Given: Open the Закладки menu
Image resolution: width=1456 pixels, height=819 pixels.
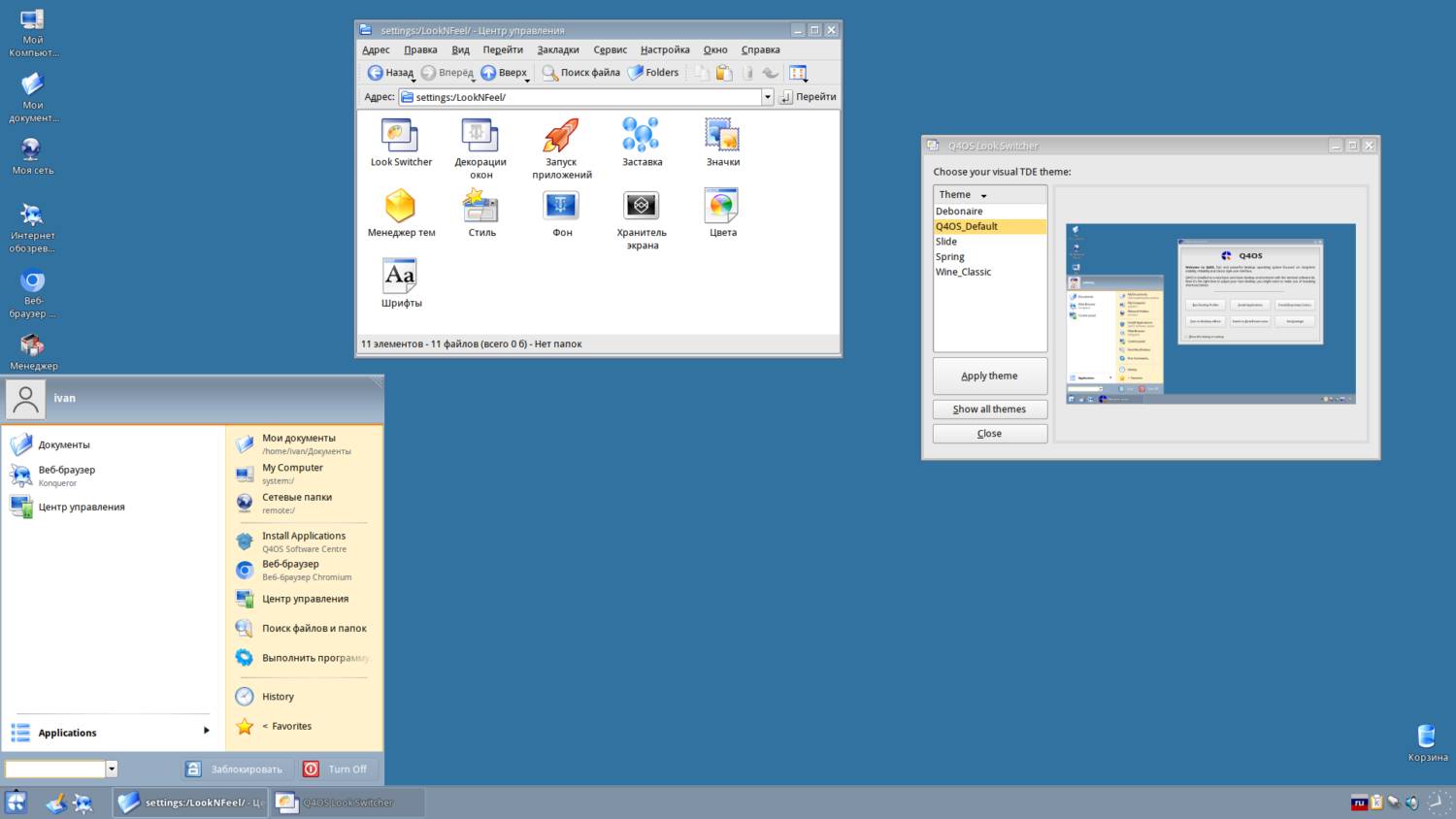Looking at the screenshot, I should pos(557,49).
